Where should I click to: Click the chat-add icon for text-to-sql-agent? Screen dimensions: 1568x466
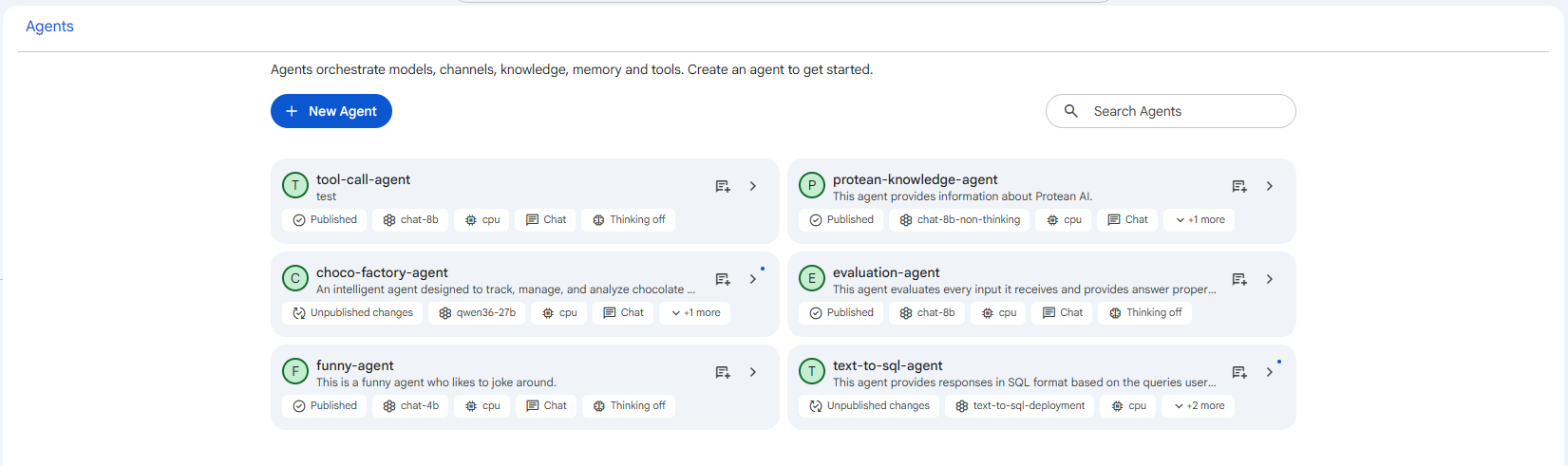pyautogui.click(x=1239, y=373)
